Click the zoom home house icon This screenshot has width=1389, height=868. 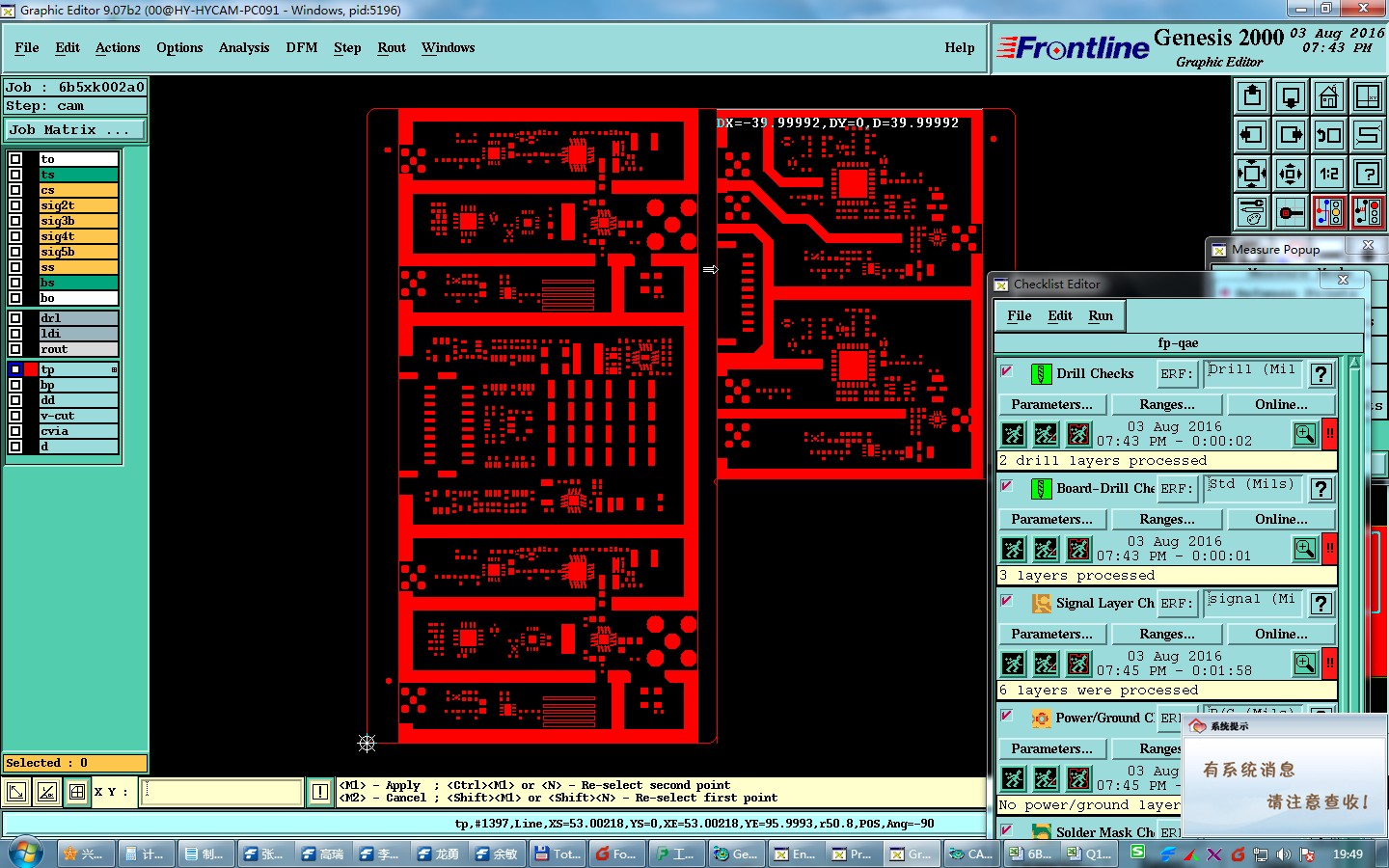tap(1329, 96)
